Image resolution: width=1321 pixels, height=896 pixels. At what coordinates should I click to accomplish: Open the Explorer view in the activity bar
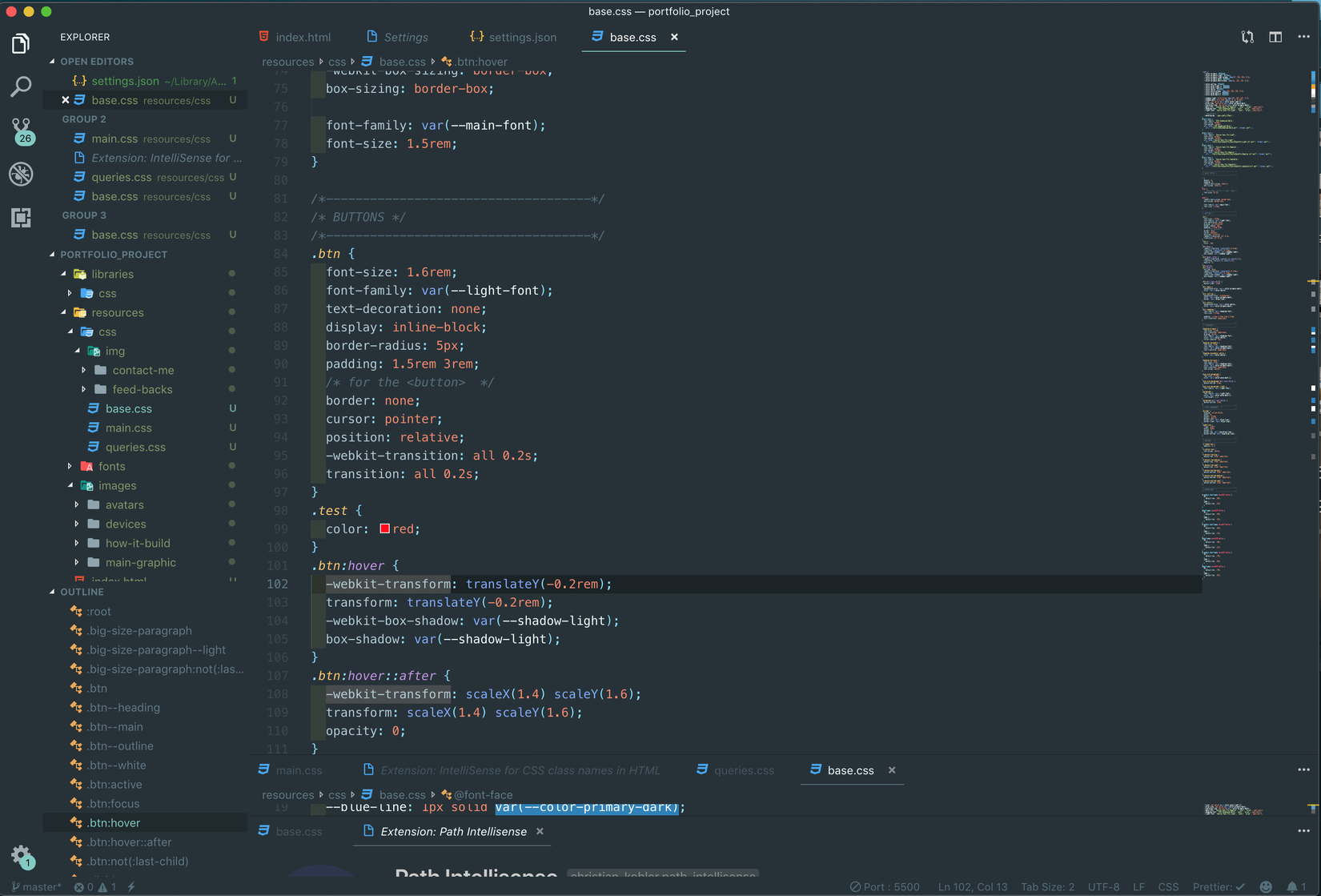[x=21, y=43]
